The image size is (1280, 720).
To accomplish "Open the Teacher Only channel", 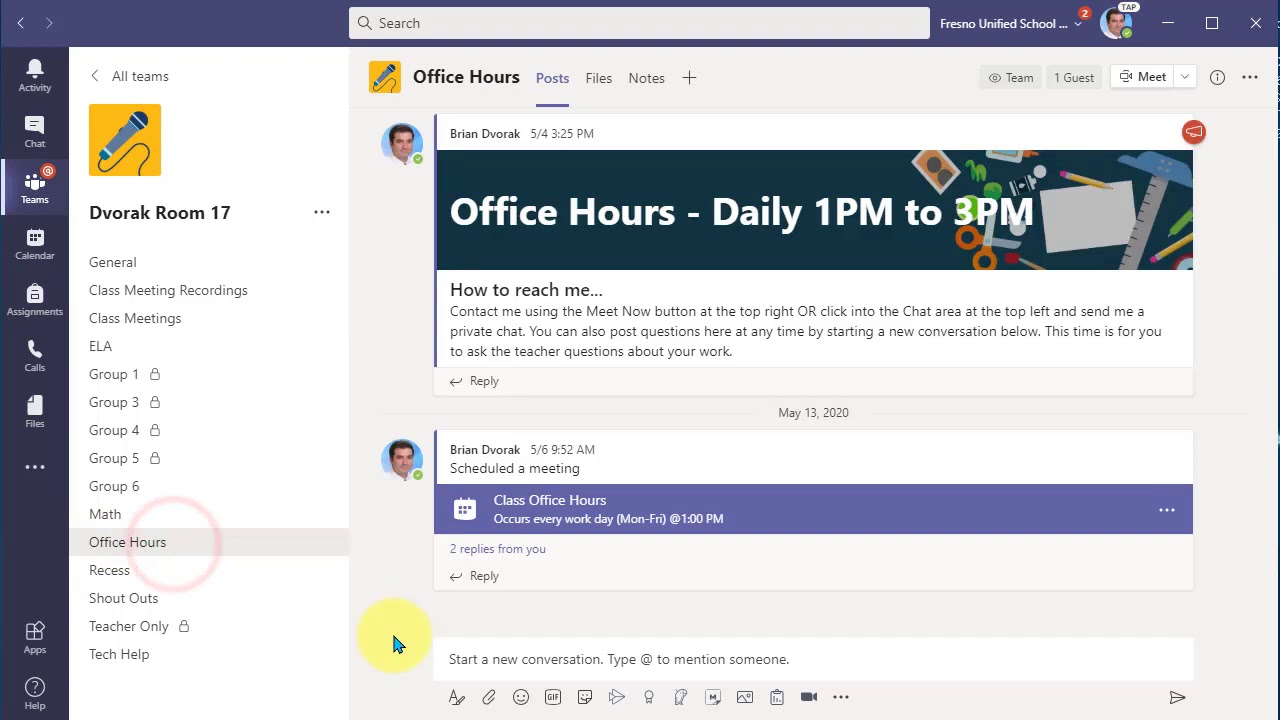I will click(x=129, y=626).
